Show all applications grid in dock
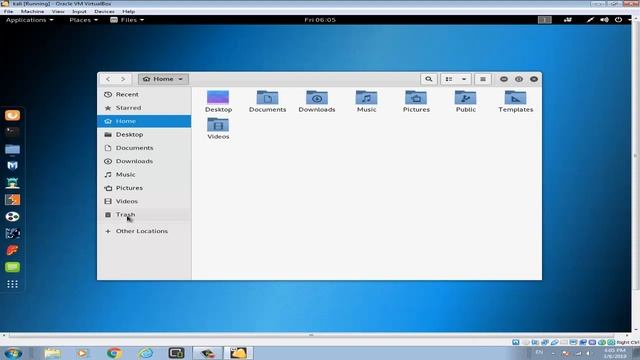The width and height of the screenshot is (640, 360). click(12, 284)
